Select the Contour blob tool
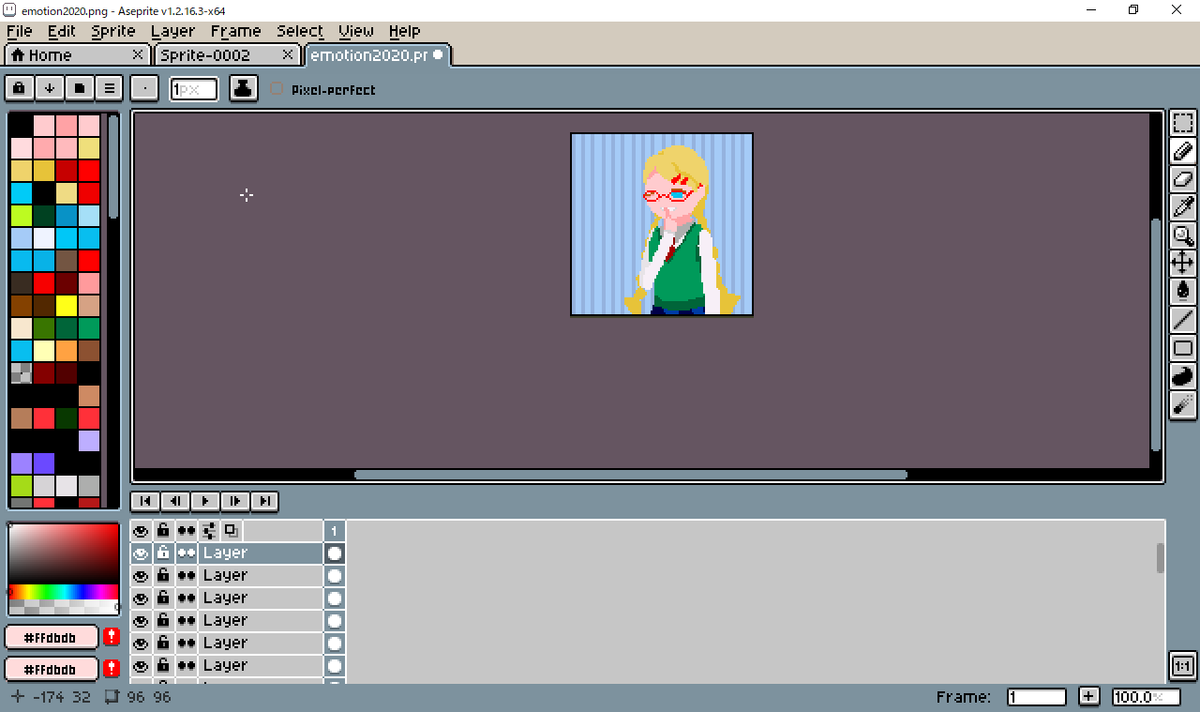1200x712 pixels. tap(1183, 376)
